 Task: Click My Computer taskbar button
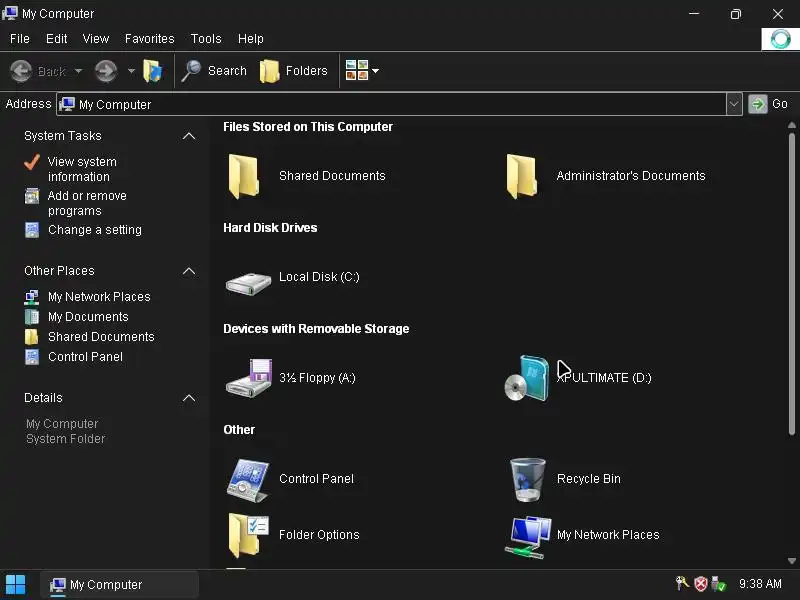click(120, 585)
